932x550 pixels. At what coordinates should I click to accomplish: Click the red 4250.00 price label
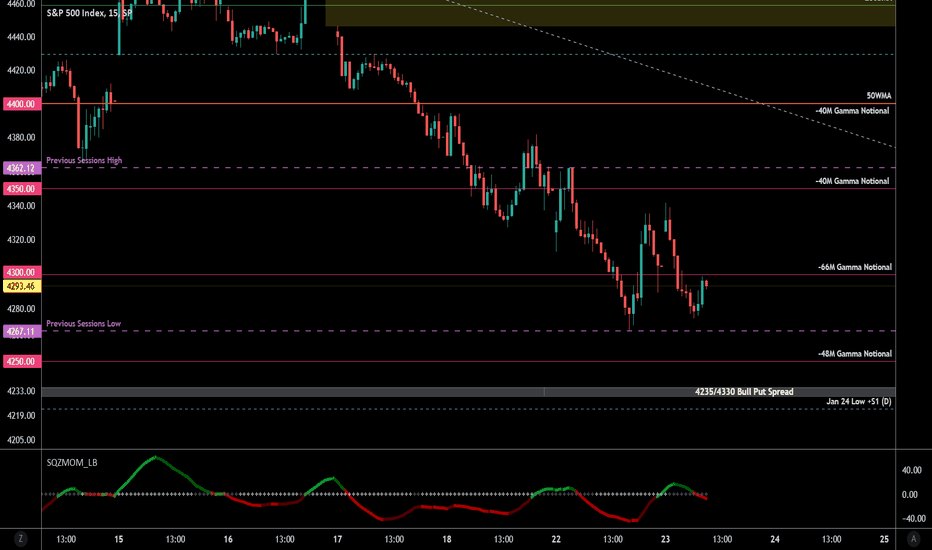tap(22, 362)
